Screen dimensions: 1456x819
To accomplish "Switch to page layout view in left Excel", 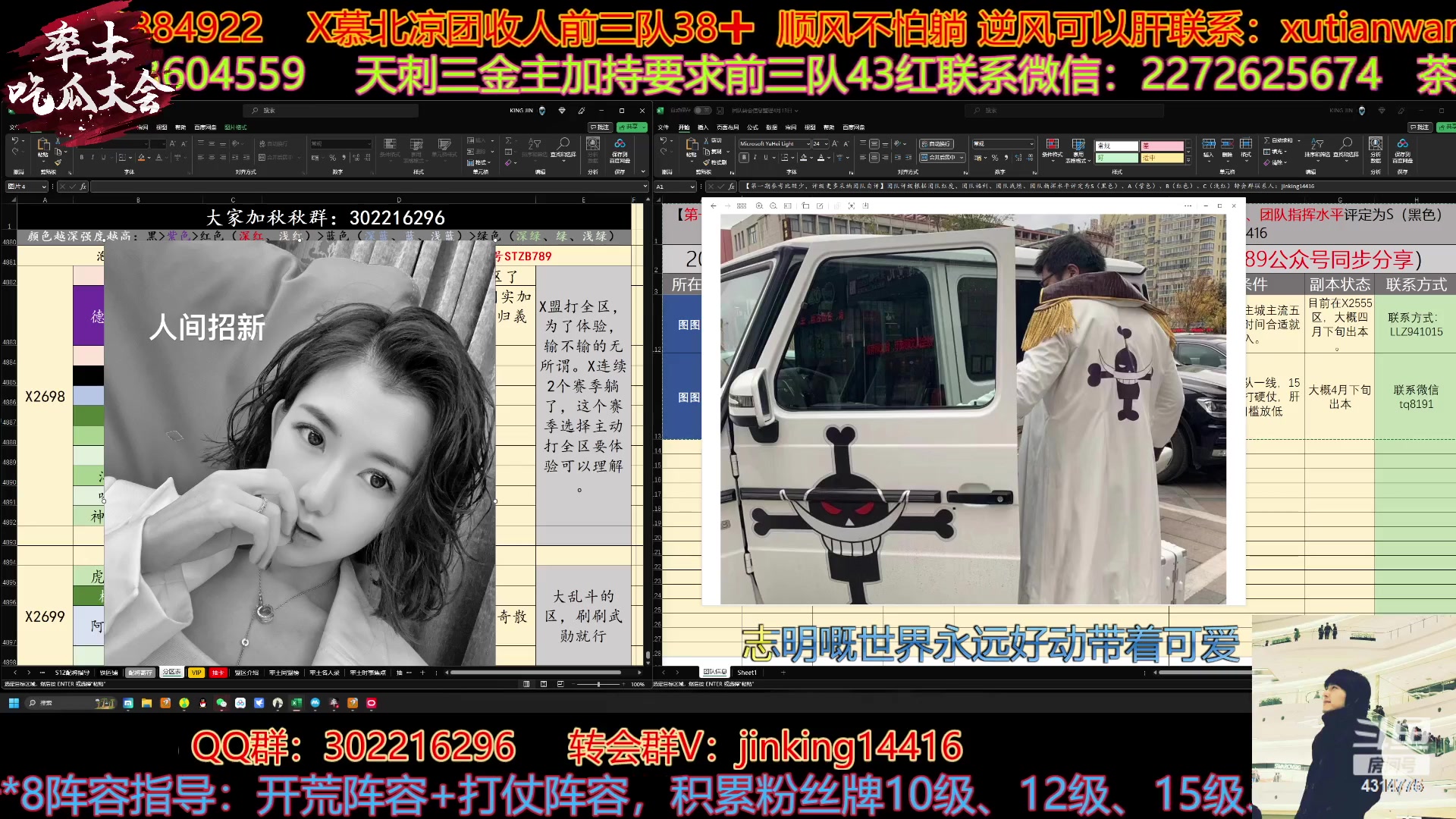I will pos(544,684).
